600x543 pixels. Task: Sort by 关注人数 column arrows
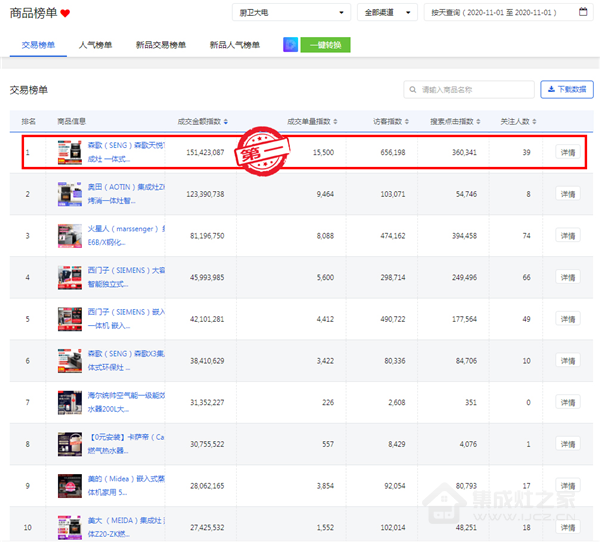534,122
